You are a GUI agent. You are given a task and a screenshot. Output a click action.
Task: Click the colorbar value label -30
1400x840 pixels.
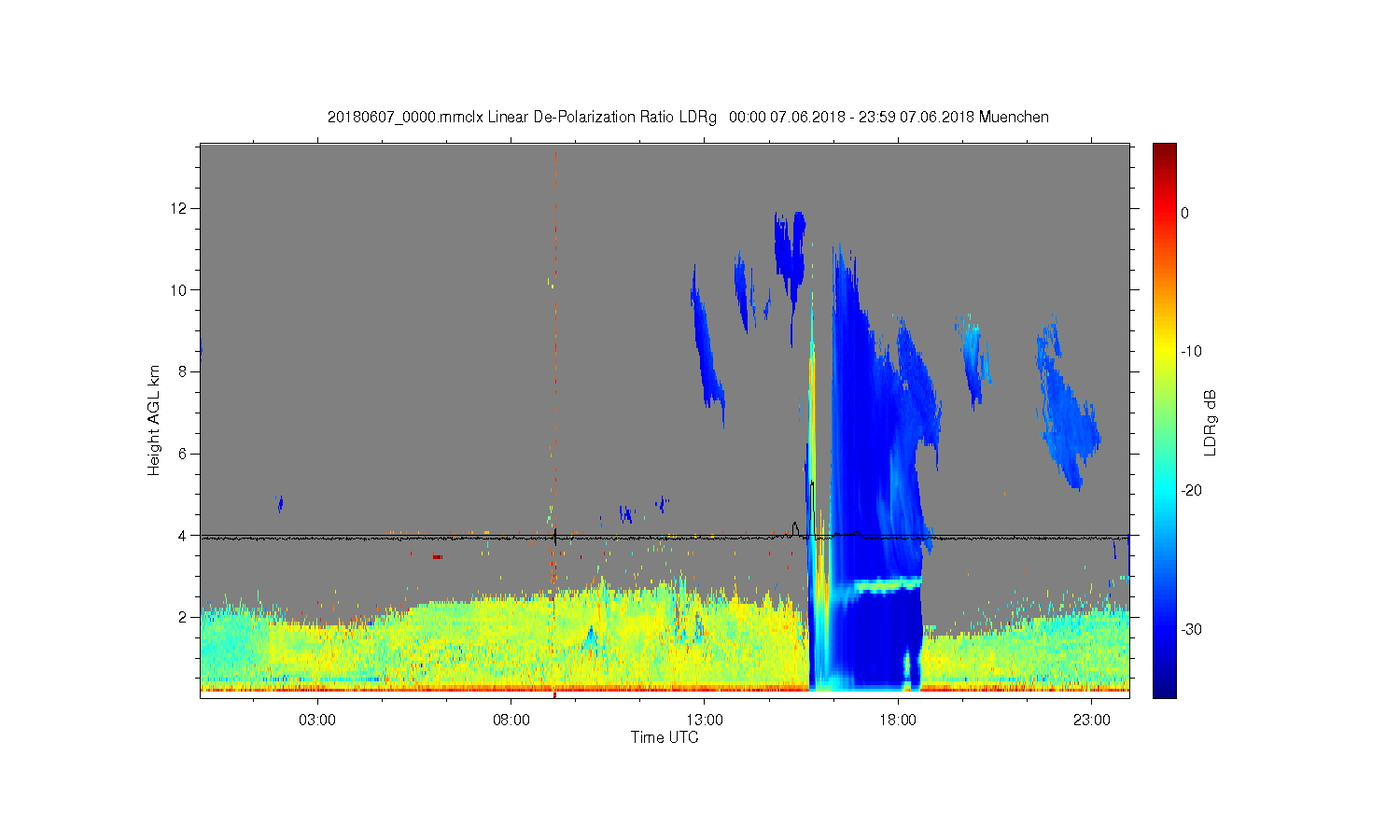tap(1191, 630)
